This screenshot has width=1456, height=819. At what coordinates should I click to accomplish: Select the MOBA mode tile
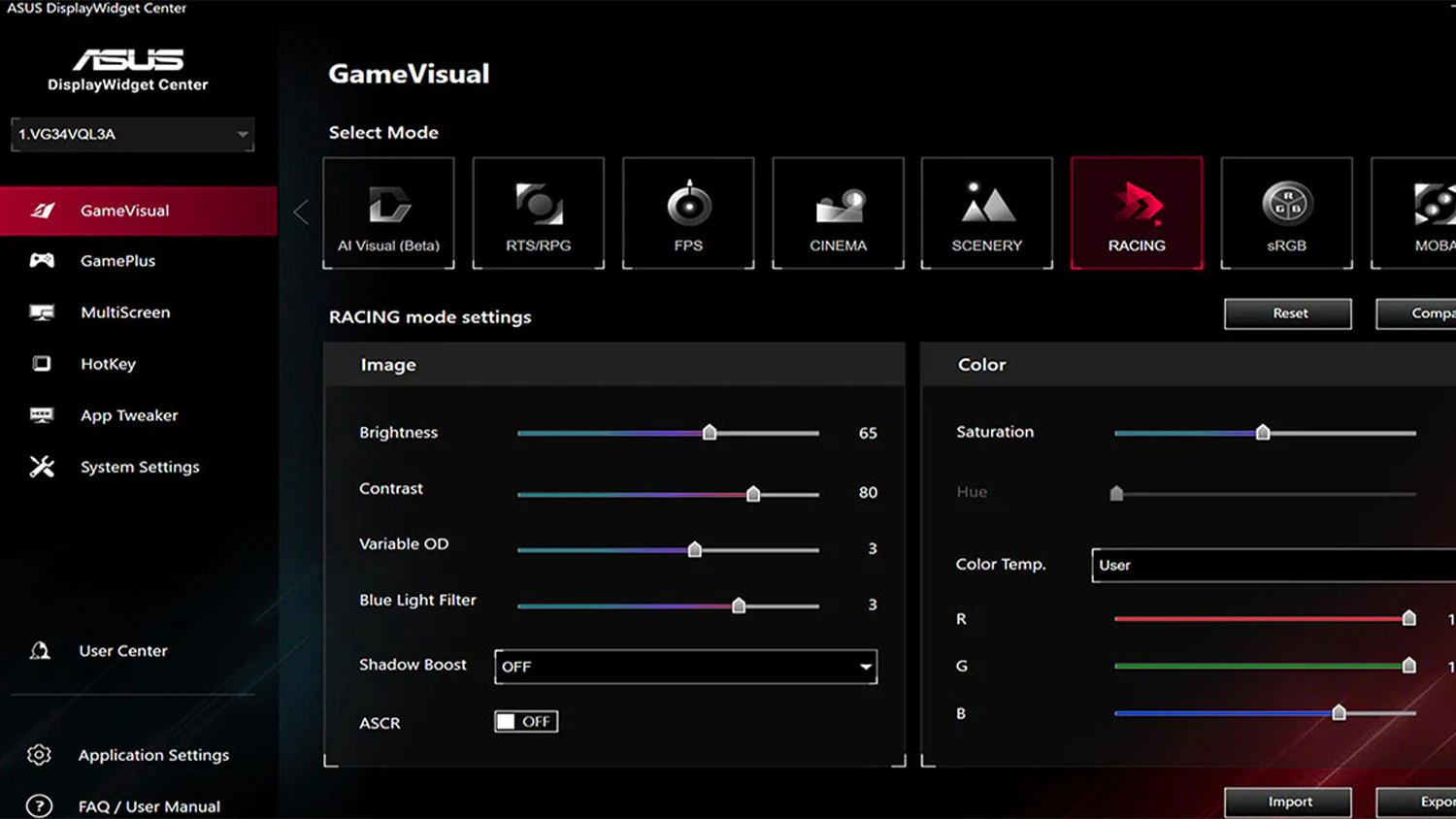[x=1414, y=213]
